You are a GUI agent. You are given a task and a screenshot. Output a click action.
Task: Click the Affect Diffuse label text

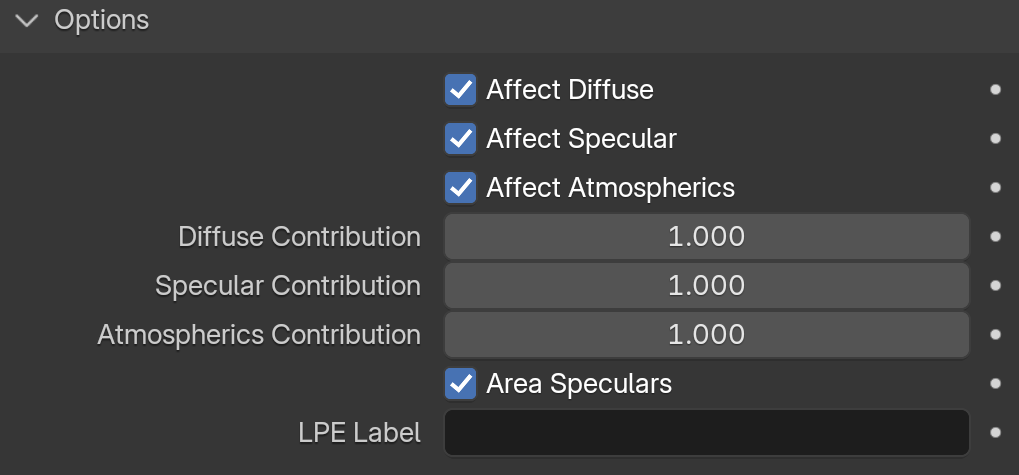click(x=569, y=90)
